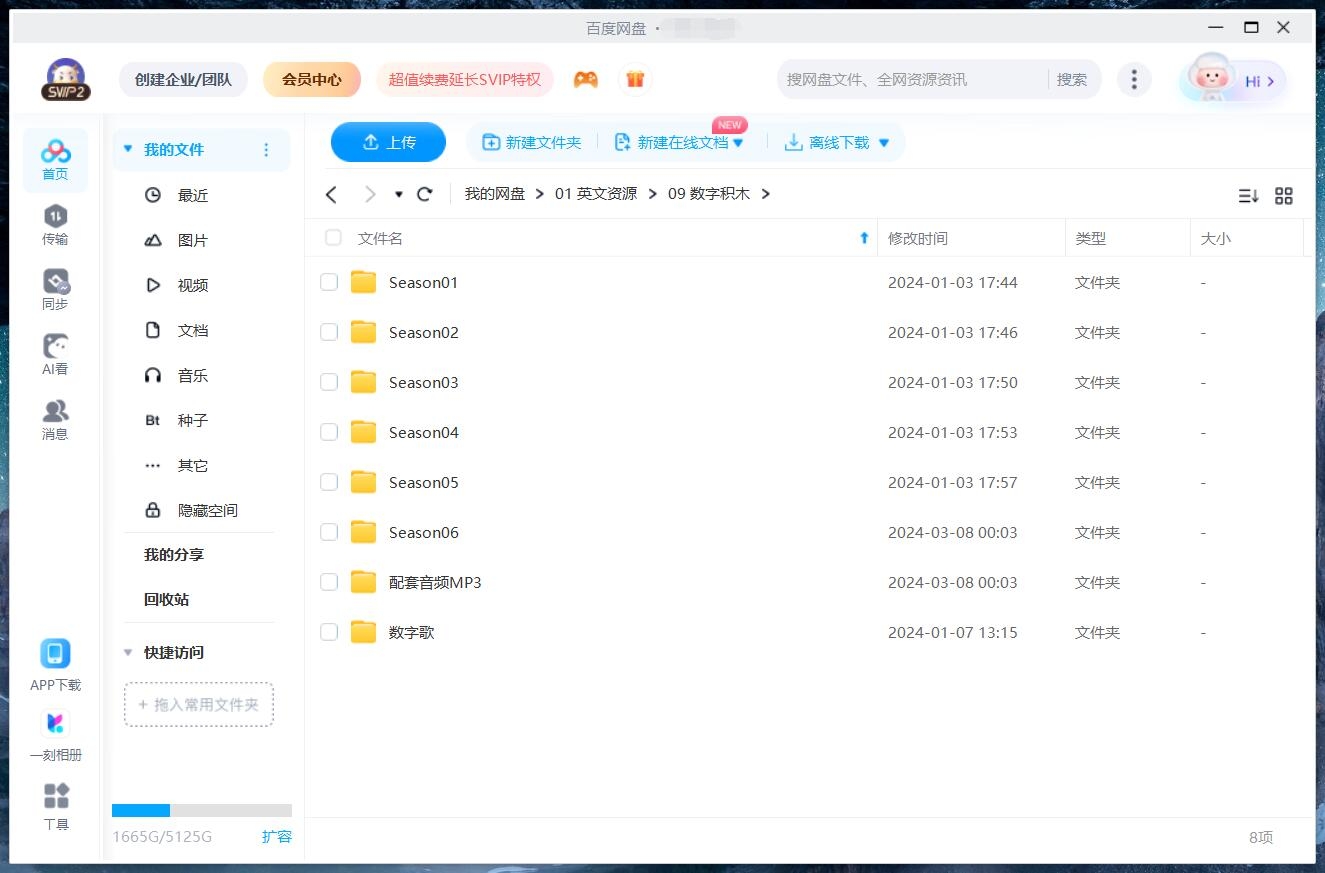
Task: Check the Season05 row checkbox
Action: pyautogui.click(x=329, y=482)
